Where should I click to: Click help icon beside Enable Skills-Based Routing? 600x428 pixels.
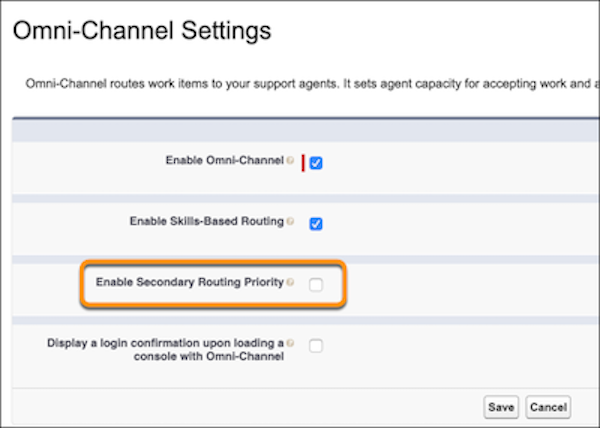(x=290, y=221)
